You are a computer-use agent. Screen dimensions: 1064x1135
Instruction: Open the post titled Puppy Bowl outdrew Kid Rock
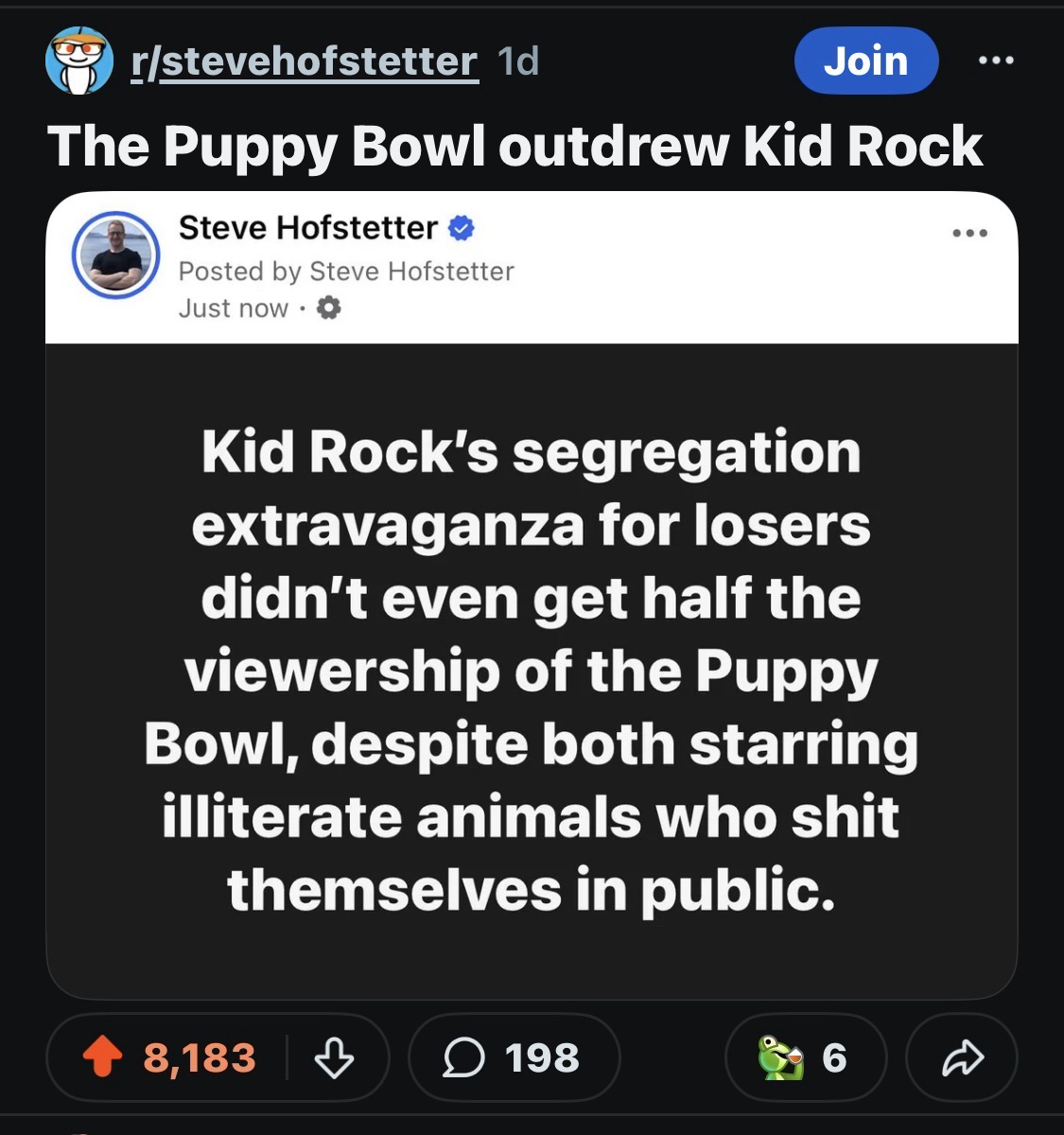pyautogui.click(x=515, y=147)
